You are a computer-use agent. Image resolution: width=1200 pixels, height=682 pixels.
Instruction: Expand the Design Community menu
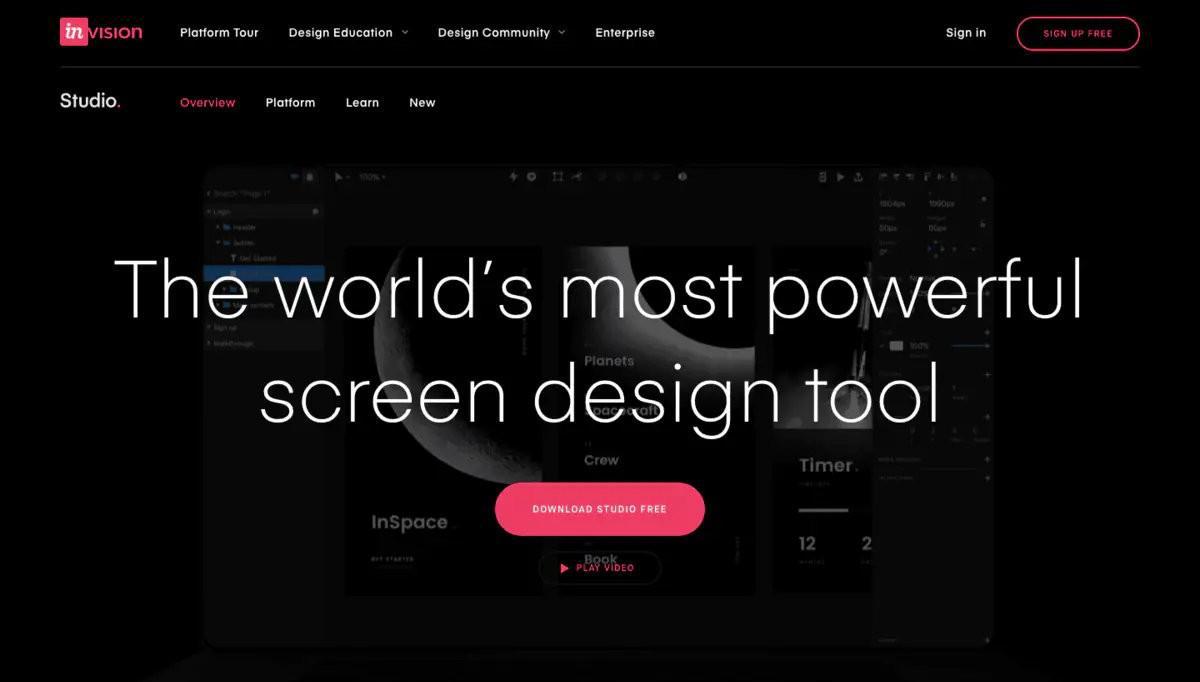click(x=501, y=33)
